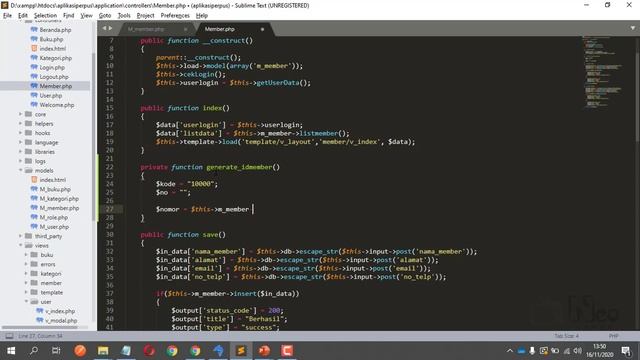Image resolution: width=640 pixels, height=360 pixels.
Task: Open the Tools menu
Action: pos(124,16)
